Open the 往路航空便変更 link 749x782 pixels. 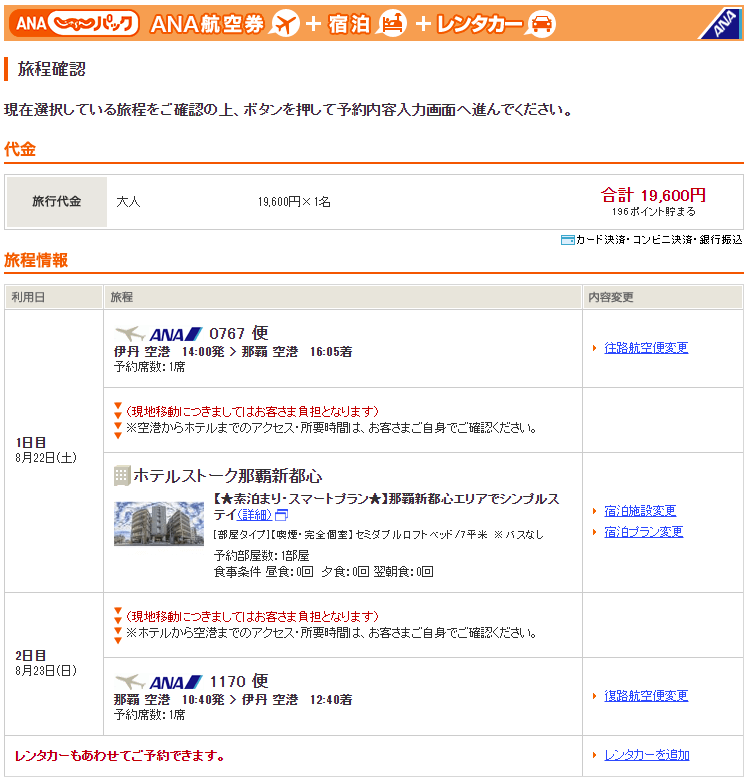point(646,348)
